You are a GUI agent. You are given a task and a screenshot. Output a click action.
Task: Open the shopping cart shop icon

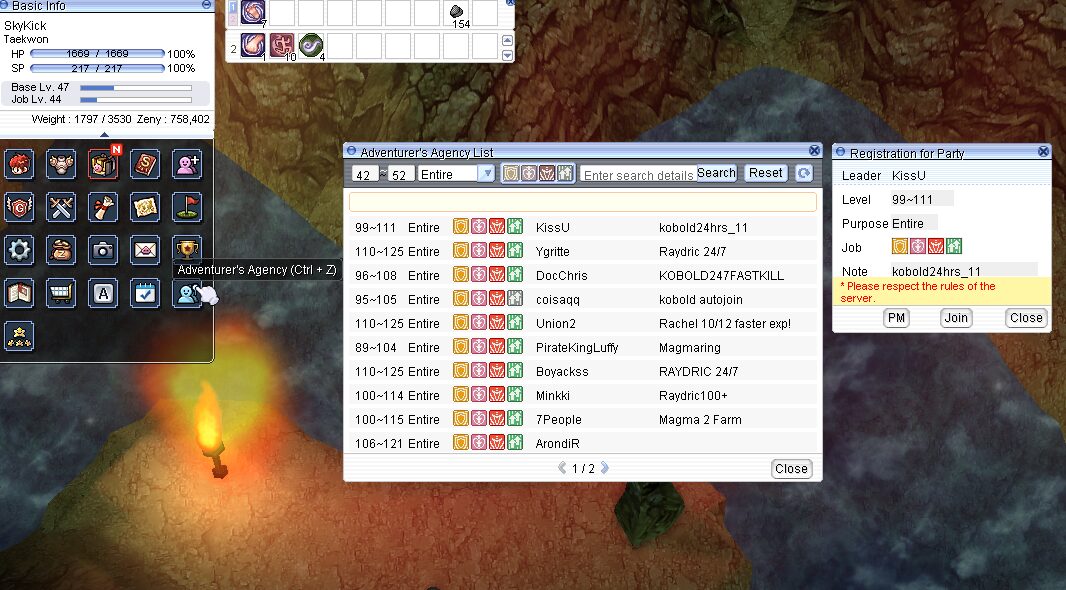click(x=61, y=293)
